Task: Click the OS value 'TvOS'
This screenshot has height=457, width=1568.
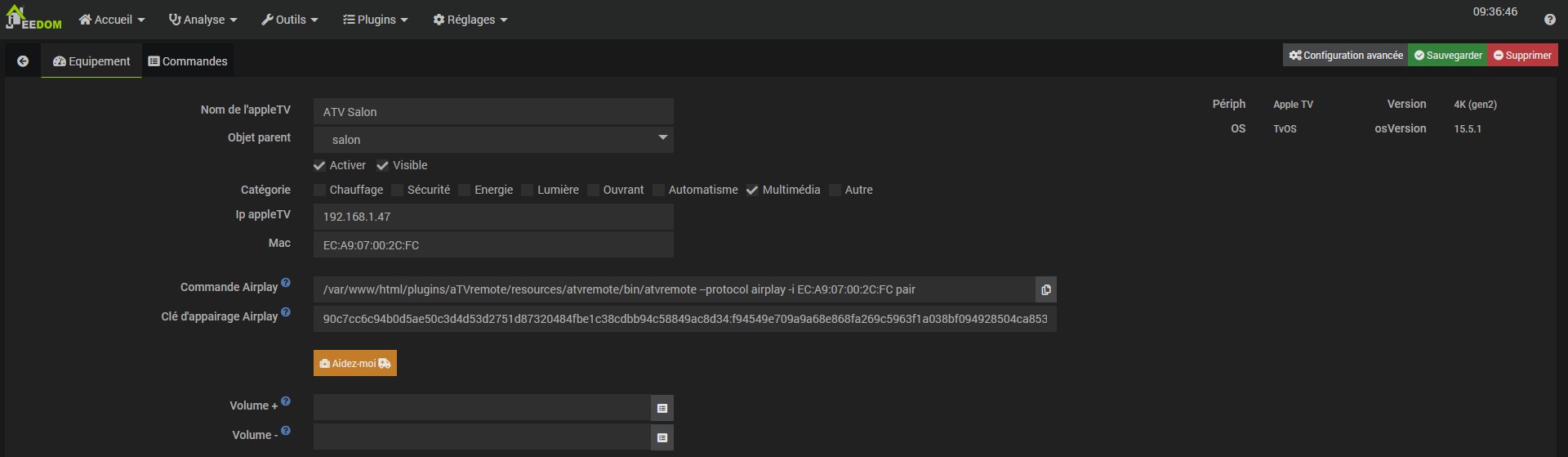Action: [x=1285, y=129]
